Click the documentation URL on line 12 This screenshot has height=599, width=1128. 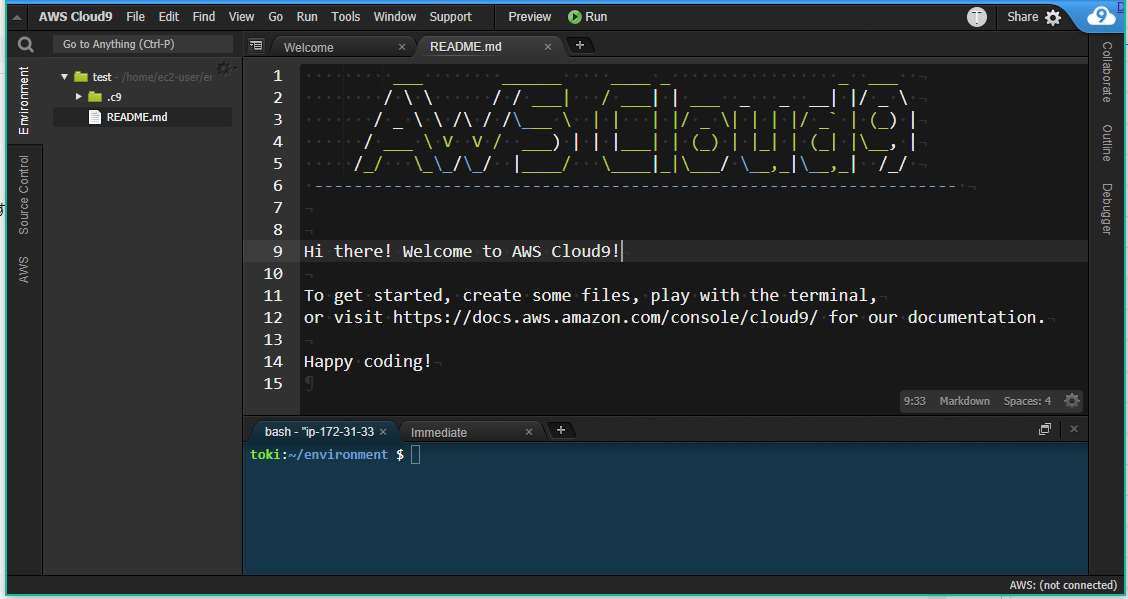[605, 317]
